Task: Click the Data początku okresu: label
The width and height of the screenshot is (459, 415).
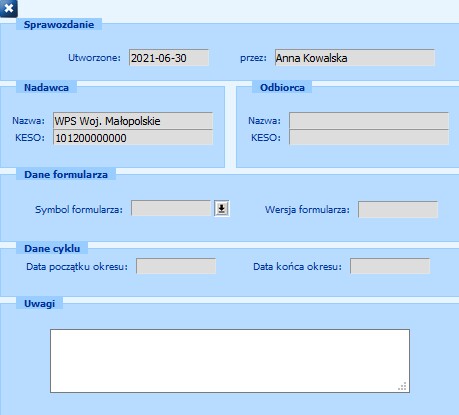Action: click(77, 267)
